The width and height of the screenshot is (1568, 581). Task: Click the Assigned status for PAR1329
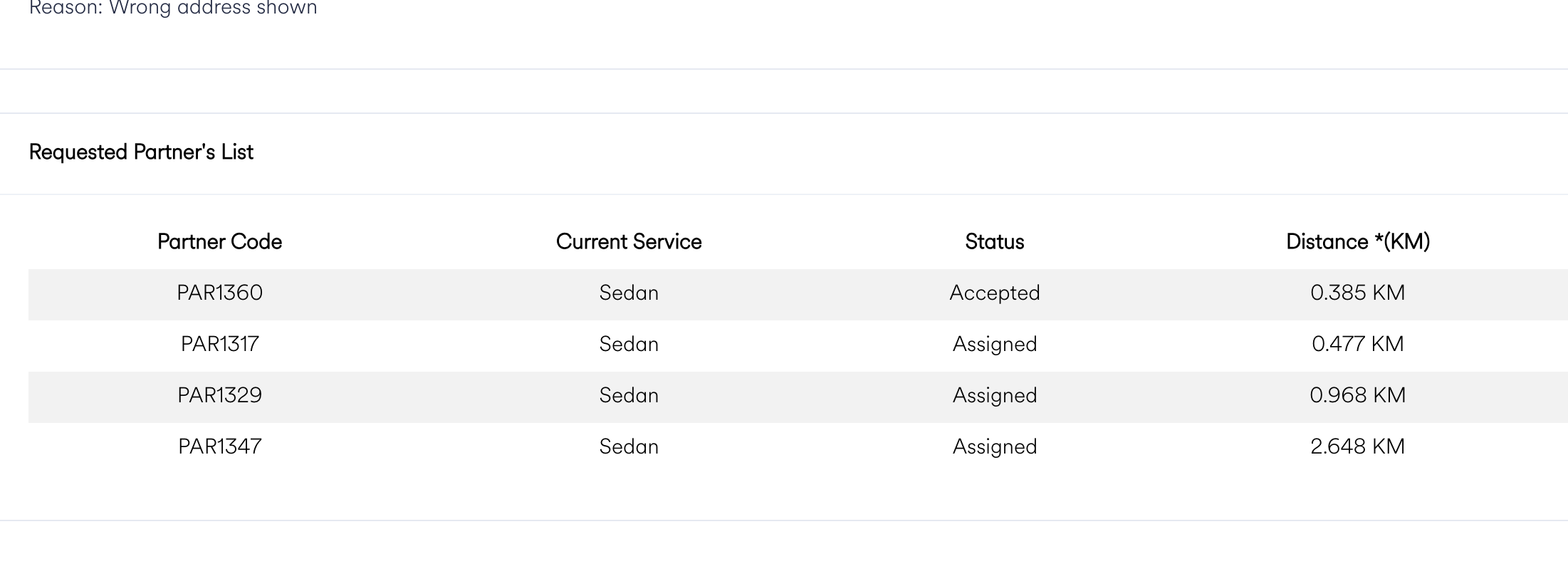994,396
